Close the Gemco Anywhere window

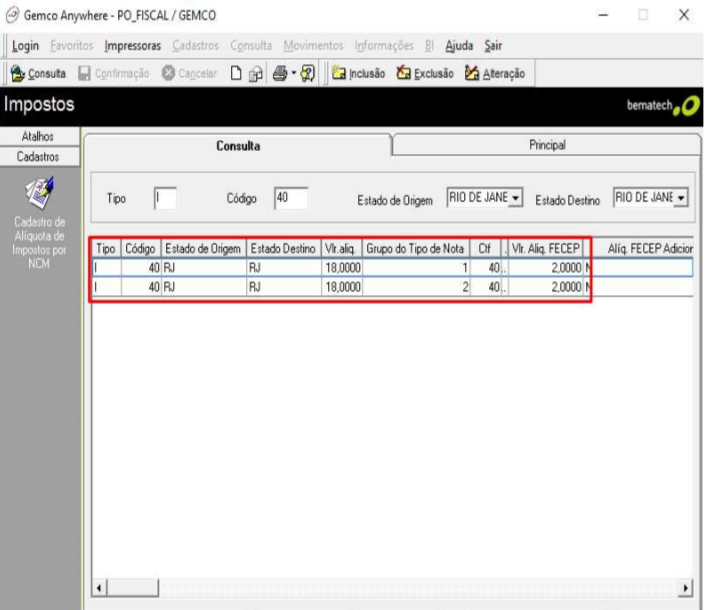684,15
